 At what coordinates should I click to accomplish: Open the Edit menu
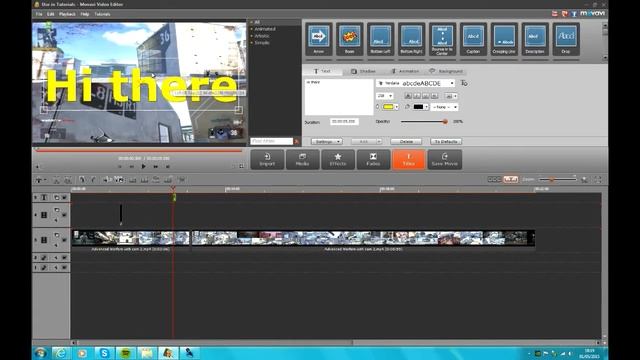click(50, 14)
